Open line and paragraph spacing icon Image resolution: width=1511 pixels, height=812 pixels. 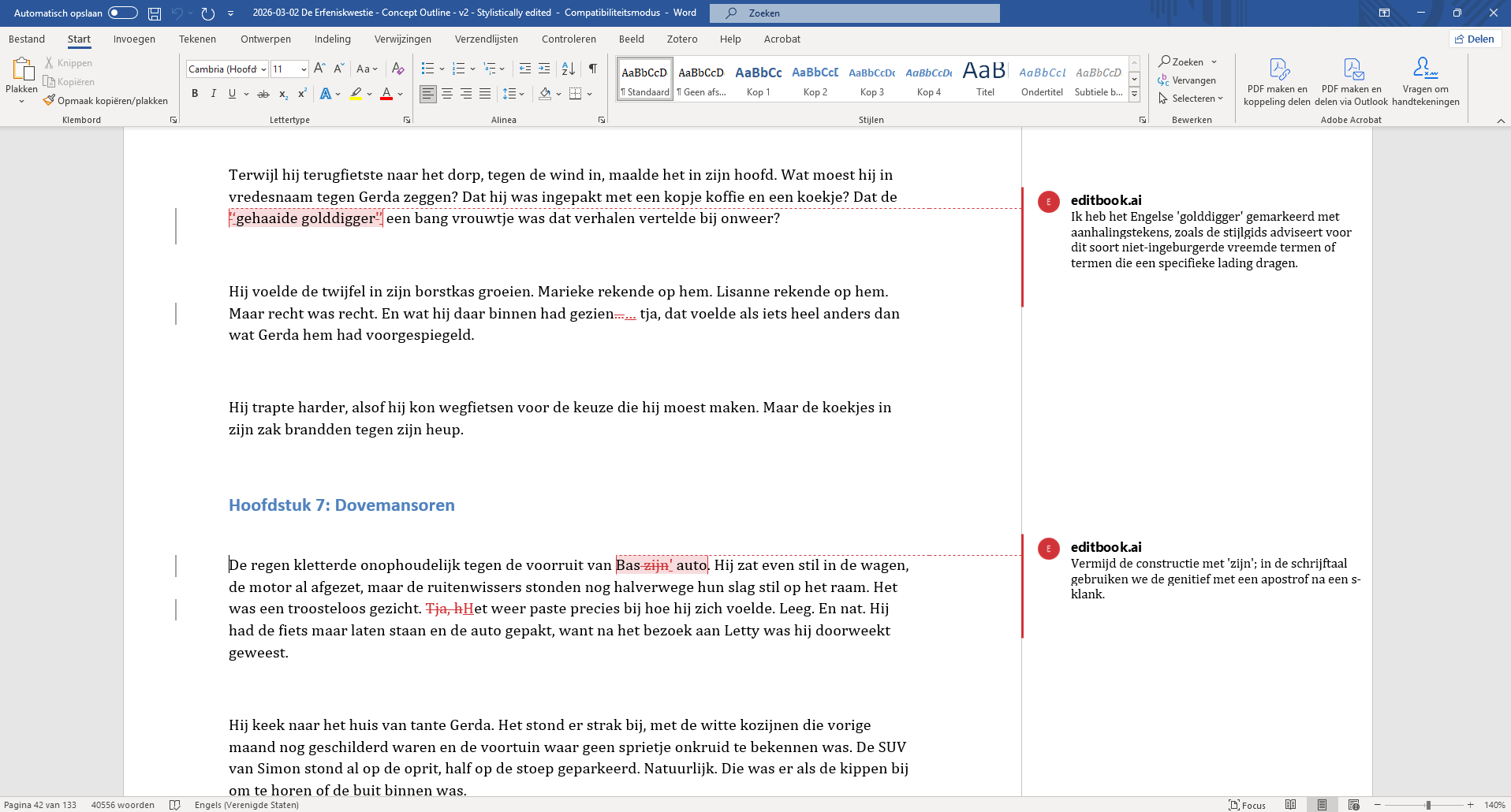pyautogui.click(x=509, y=94)
